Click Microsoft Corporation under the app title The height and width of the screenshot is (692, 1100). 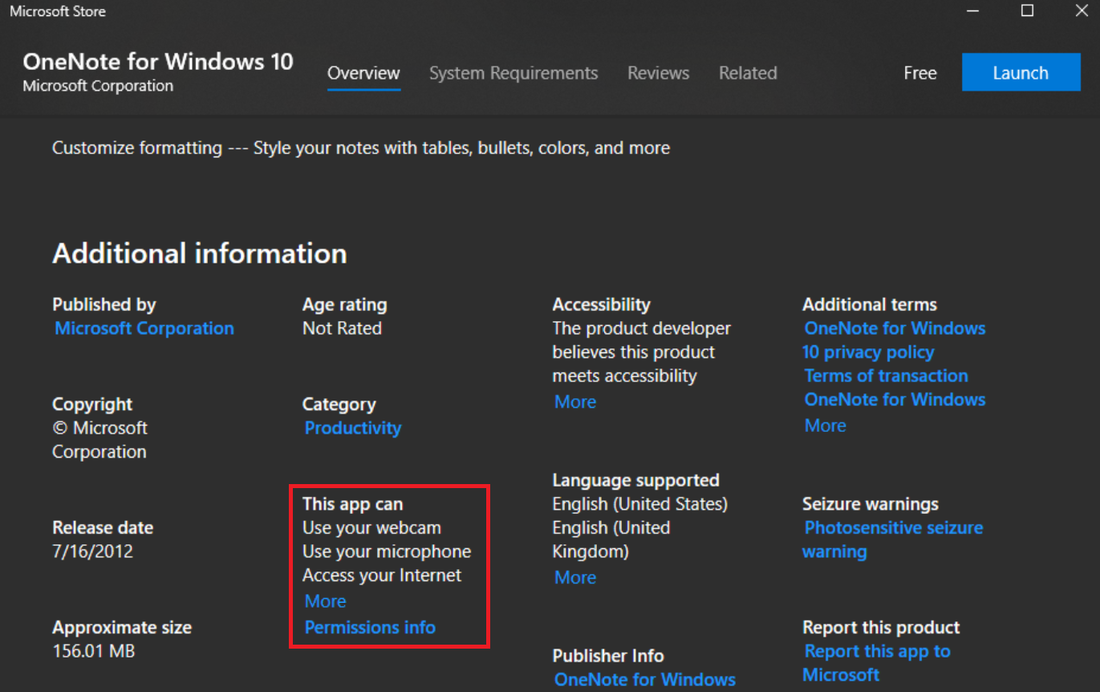pyautogui.click(x=98, y=86)
